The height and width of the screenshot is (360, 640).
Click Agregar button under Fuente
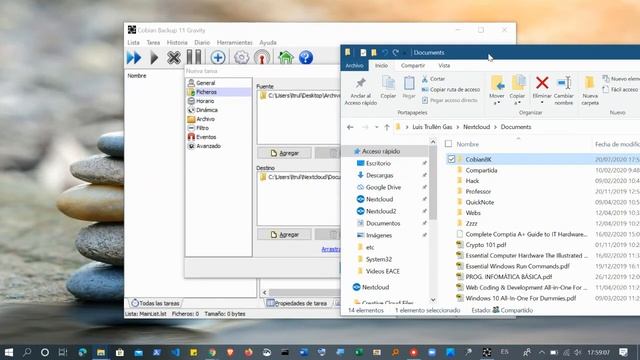click(284, 153)
